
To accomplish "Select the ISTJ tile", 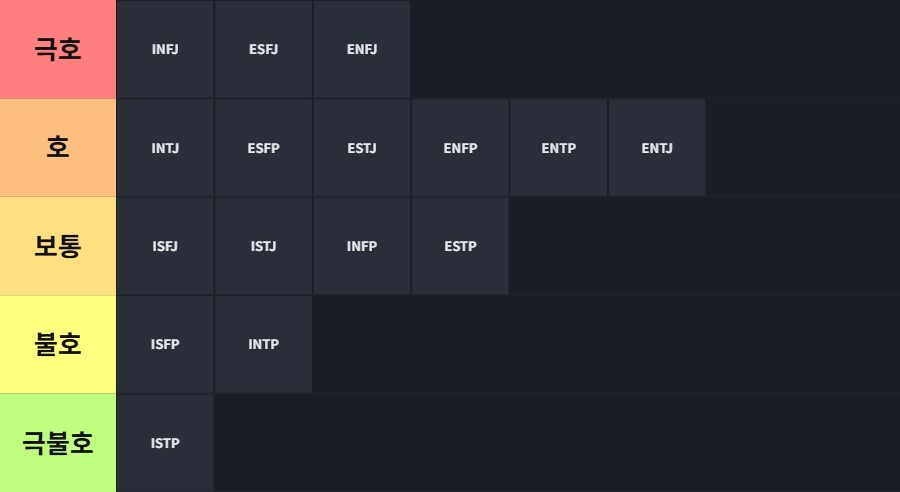I will point(263,246).
